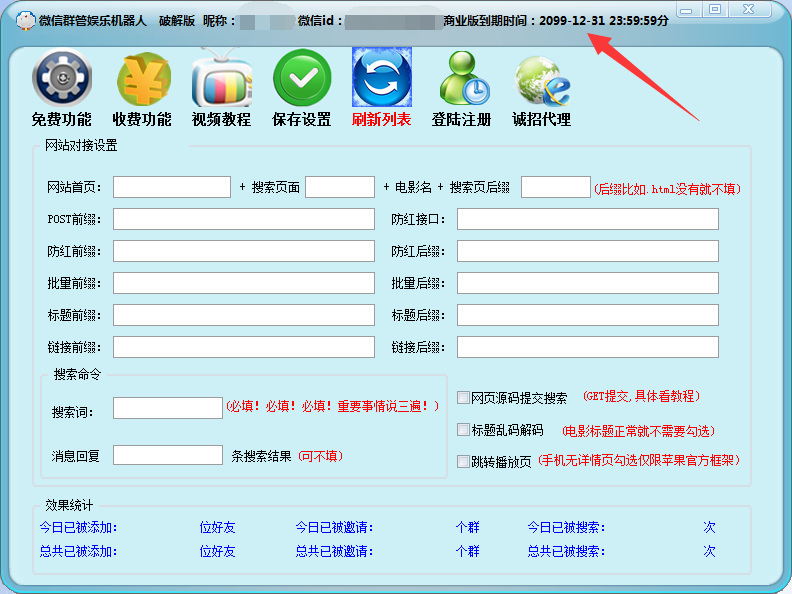This screenshot has width=792, height=594.
Task: Open the 登陆注册 user icon
Action: click(x=463, y=78)
